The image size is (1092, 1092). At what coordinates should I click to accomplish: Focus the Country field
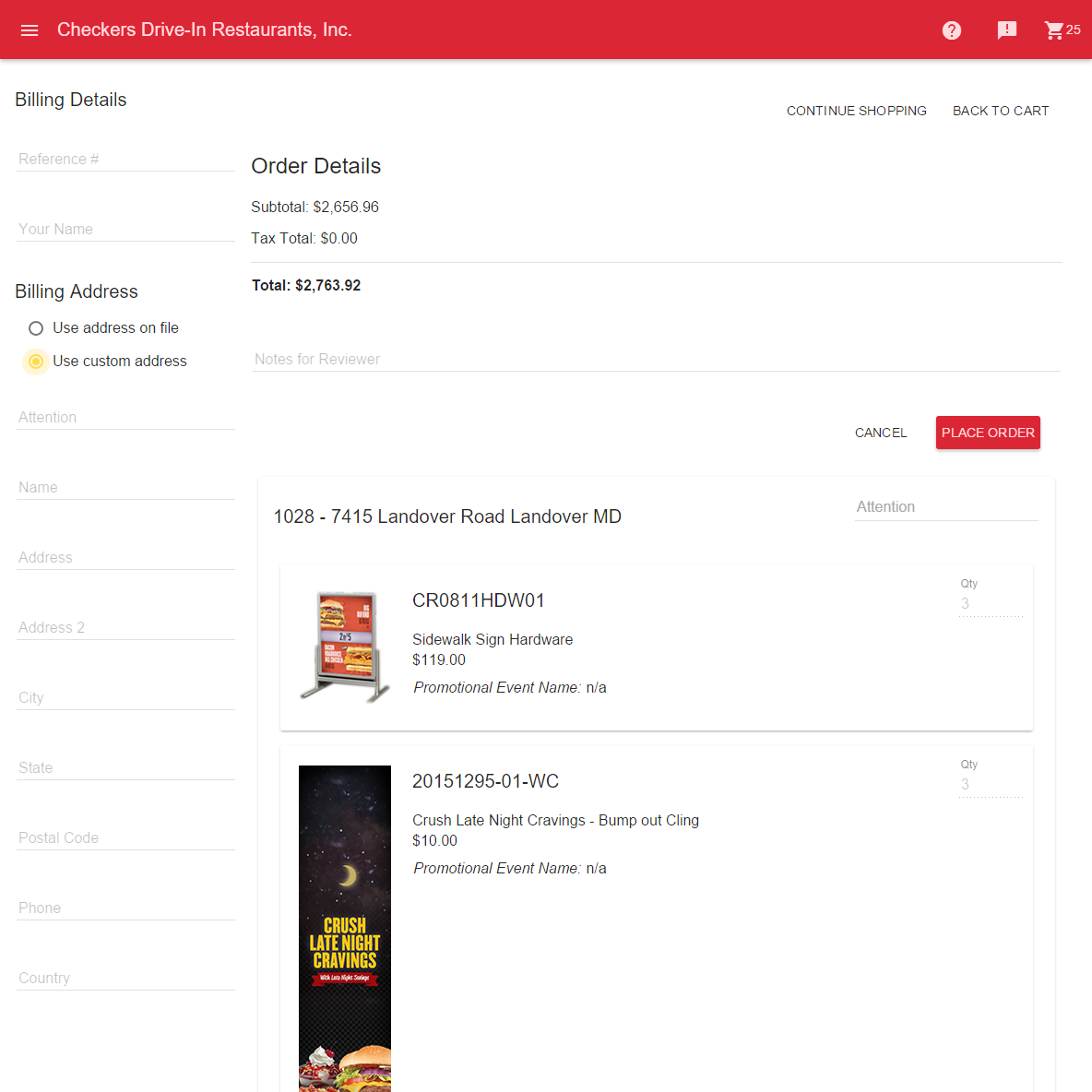pyautogui.click(x=126, y=979)
